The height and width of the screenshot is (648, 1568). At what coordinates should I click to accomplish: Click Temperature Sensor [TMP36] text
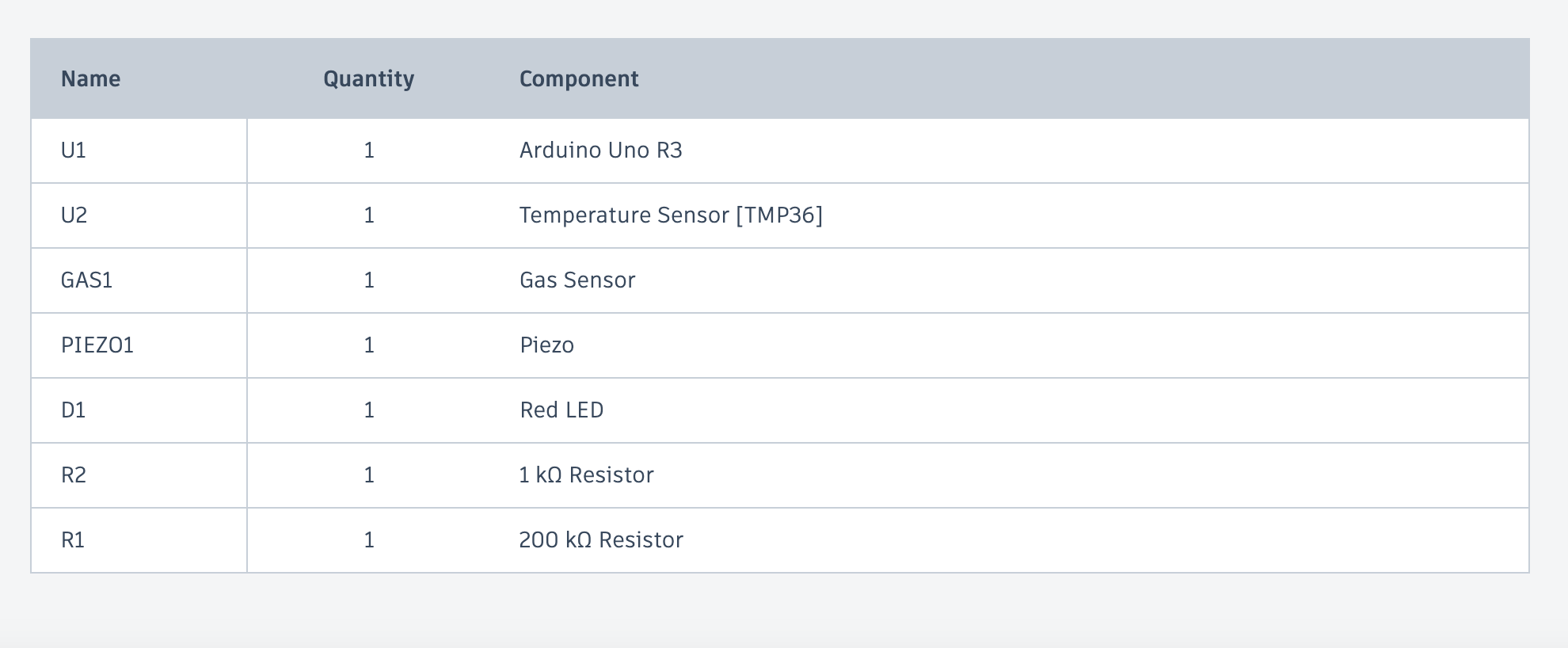[x=671, y=215]
